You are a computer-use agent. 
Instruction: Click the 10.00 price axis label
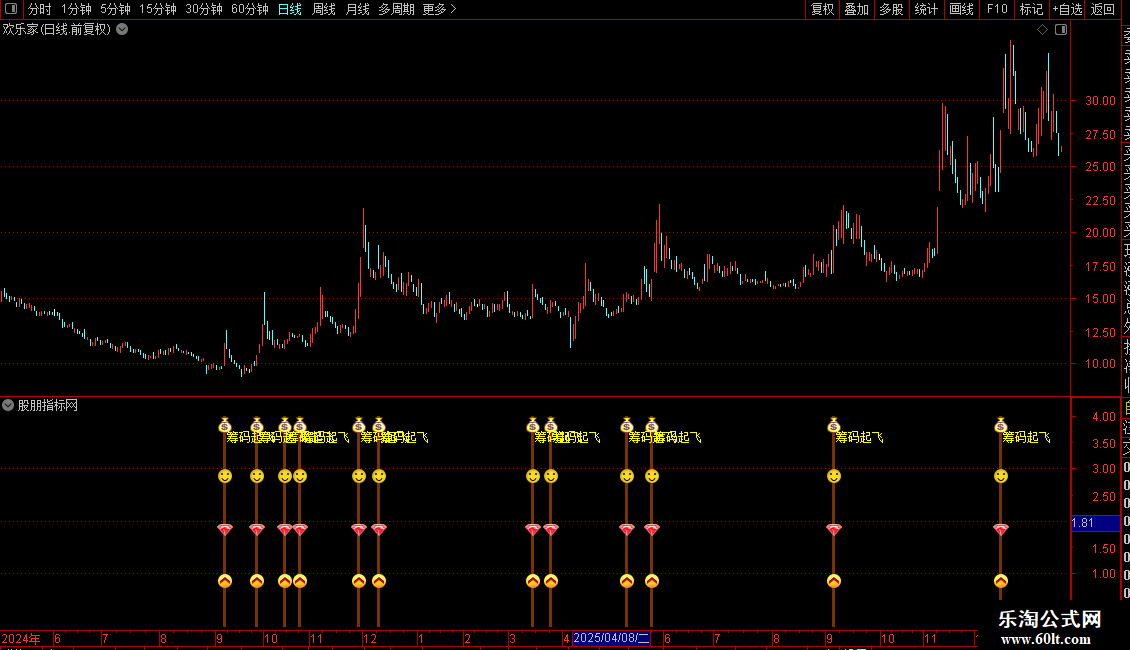point(1100,364)
